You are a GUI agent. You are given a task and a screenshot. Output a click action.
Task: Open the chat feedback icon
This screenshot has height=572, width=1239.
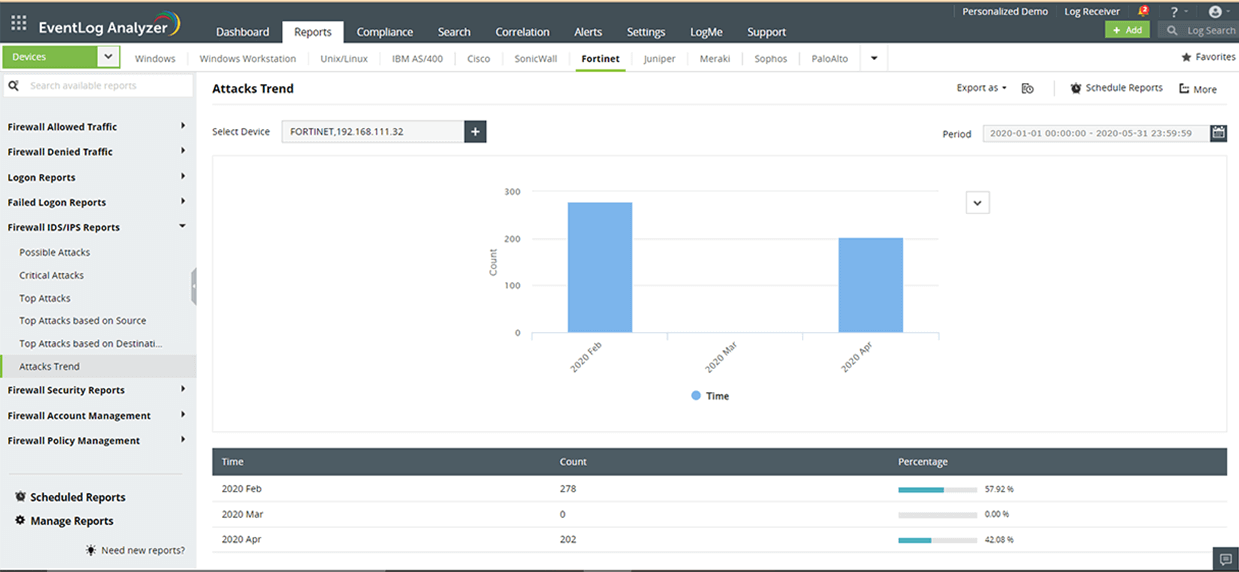click(1224, 559)
